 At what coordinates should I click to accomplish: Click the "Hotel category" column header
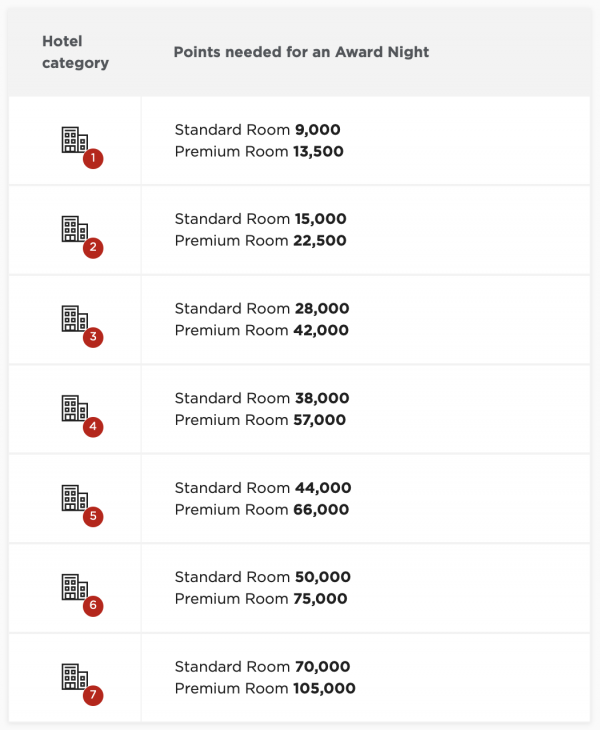75,52
